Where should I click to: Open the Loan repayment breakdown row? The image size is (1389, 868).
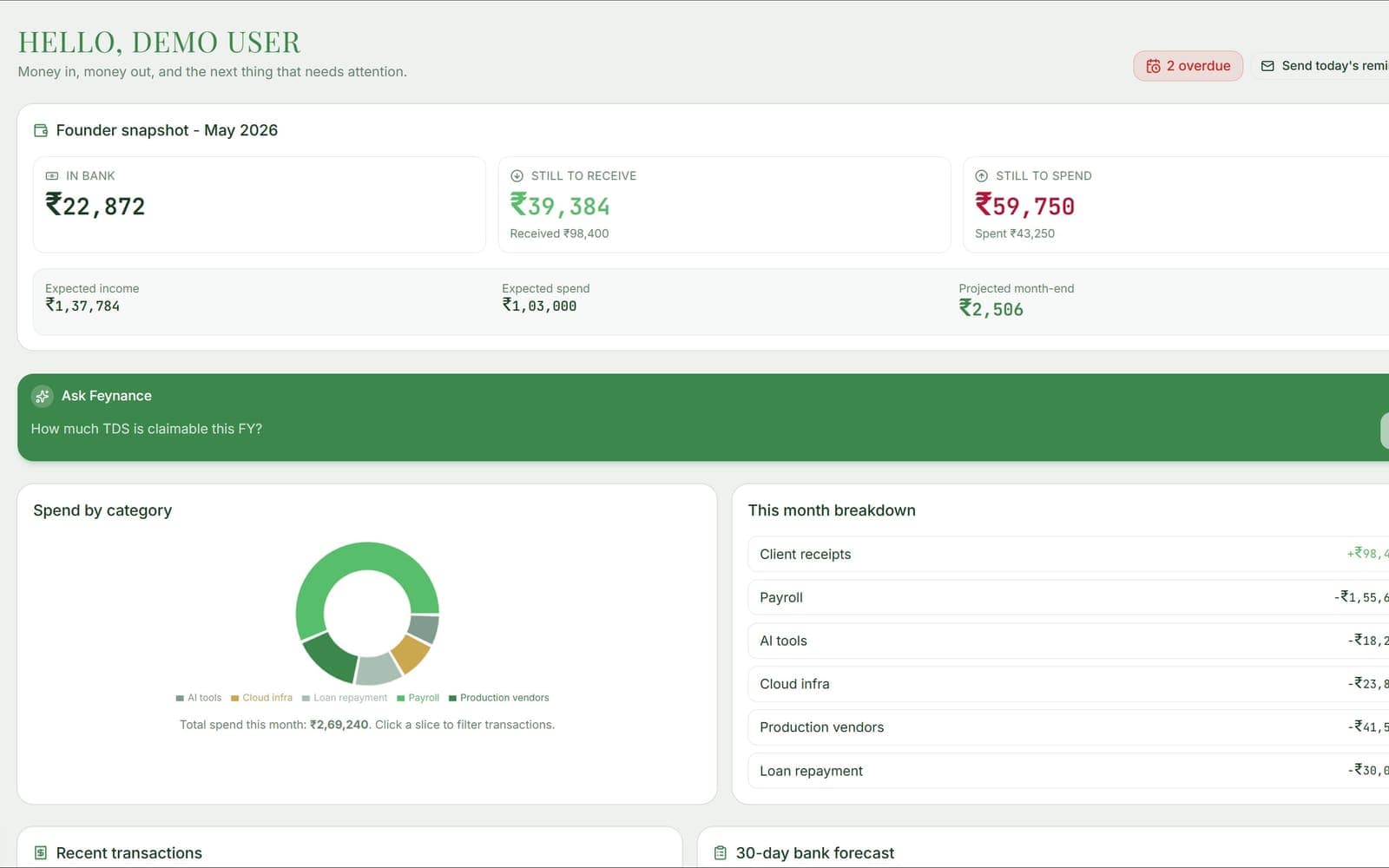point(1068,771)
